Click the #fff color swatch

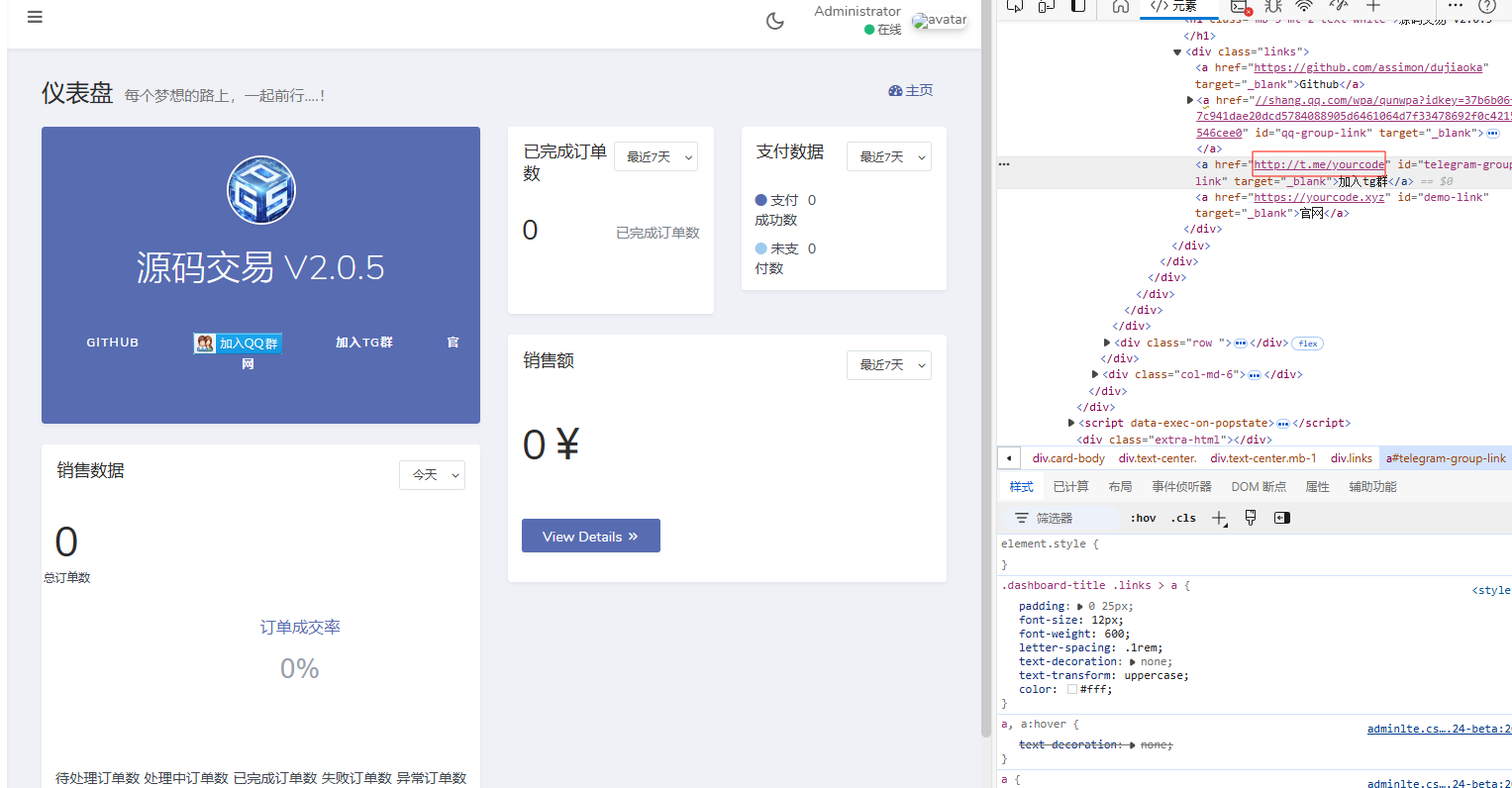coord(1071,689)
